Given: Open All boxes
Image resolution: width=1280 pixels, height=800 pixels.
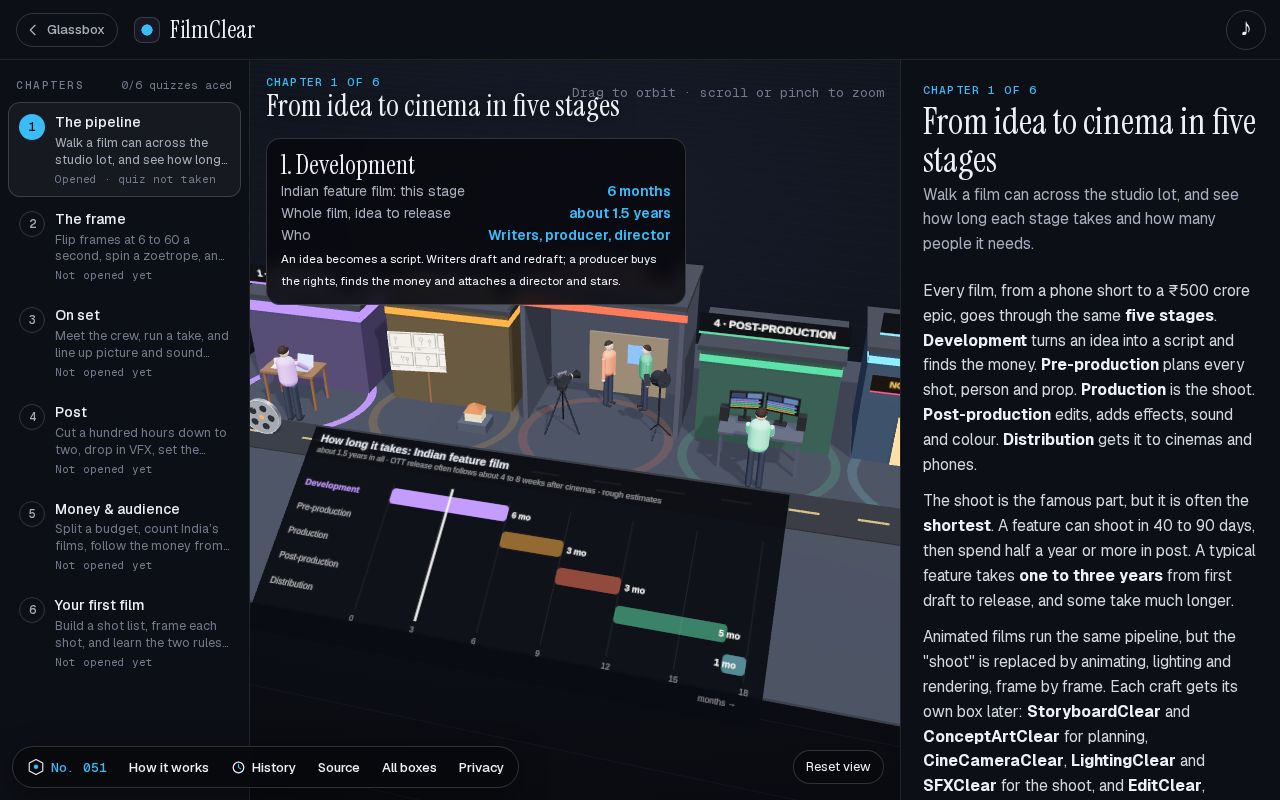Looking at the screenshot, I should 409,767.
